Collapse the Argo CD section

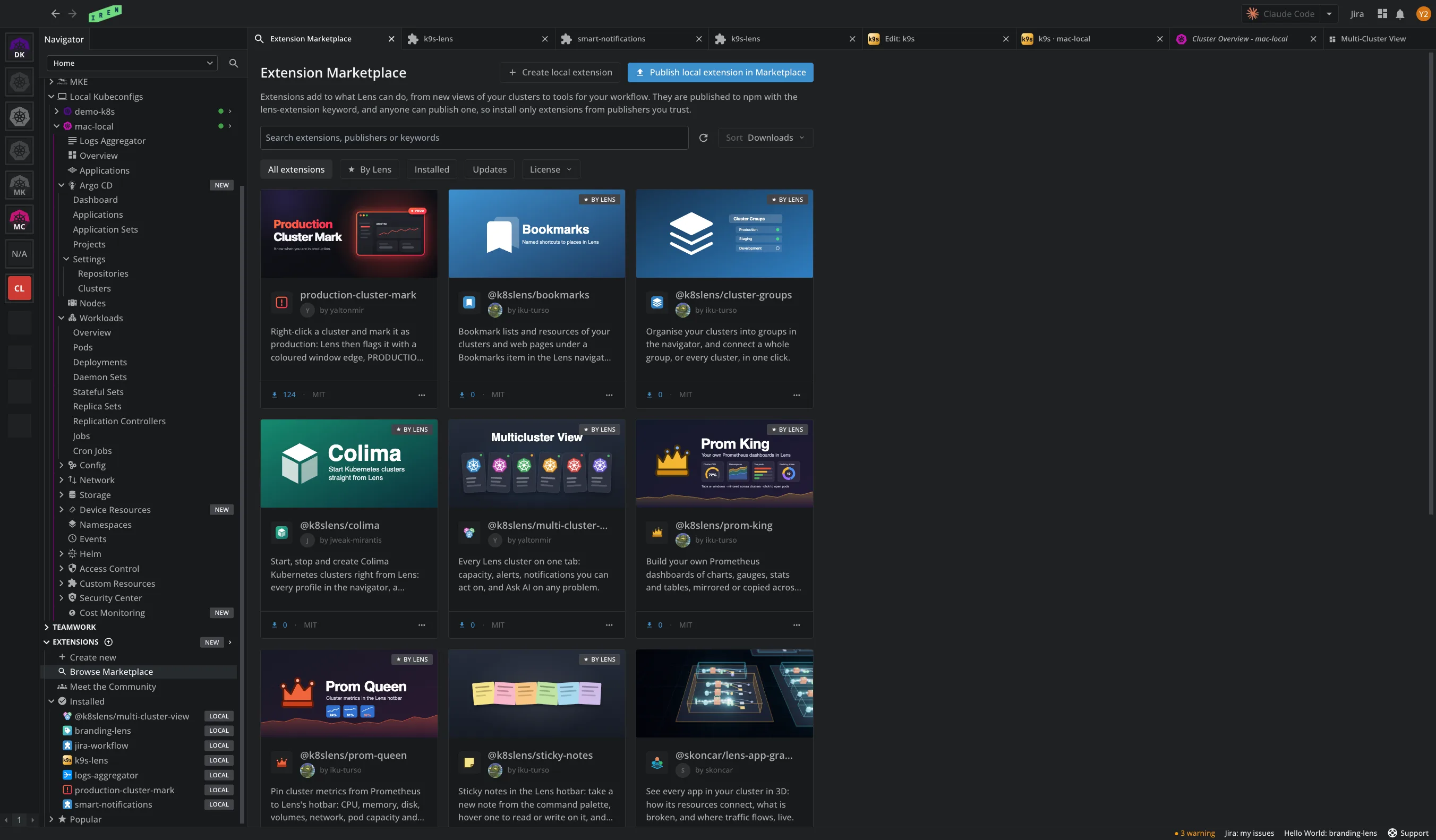[x=62, y=185]
